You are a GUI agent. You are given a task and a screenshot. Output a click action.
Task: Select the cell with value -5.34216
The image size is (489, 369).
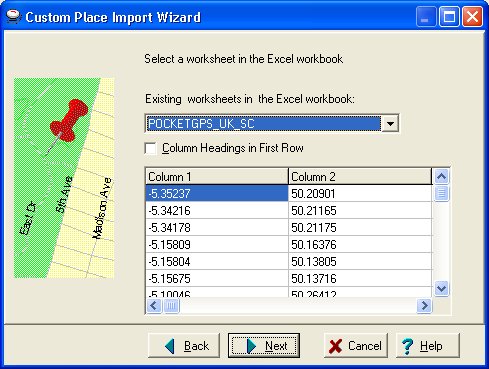coord(217,211)
